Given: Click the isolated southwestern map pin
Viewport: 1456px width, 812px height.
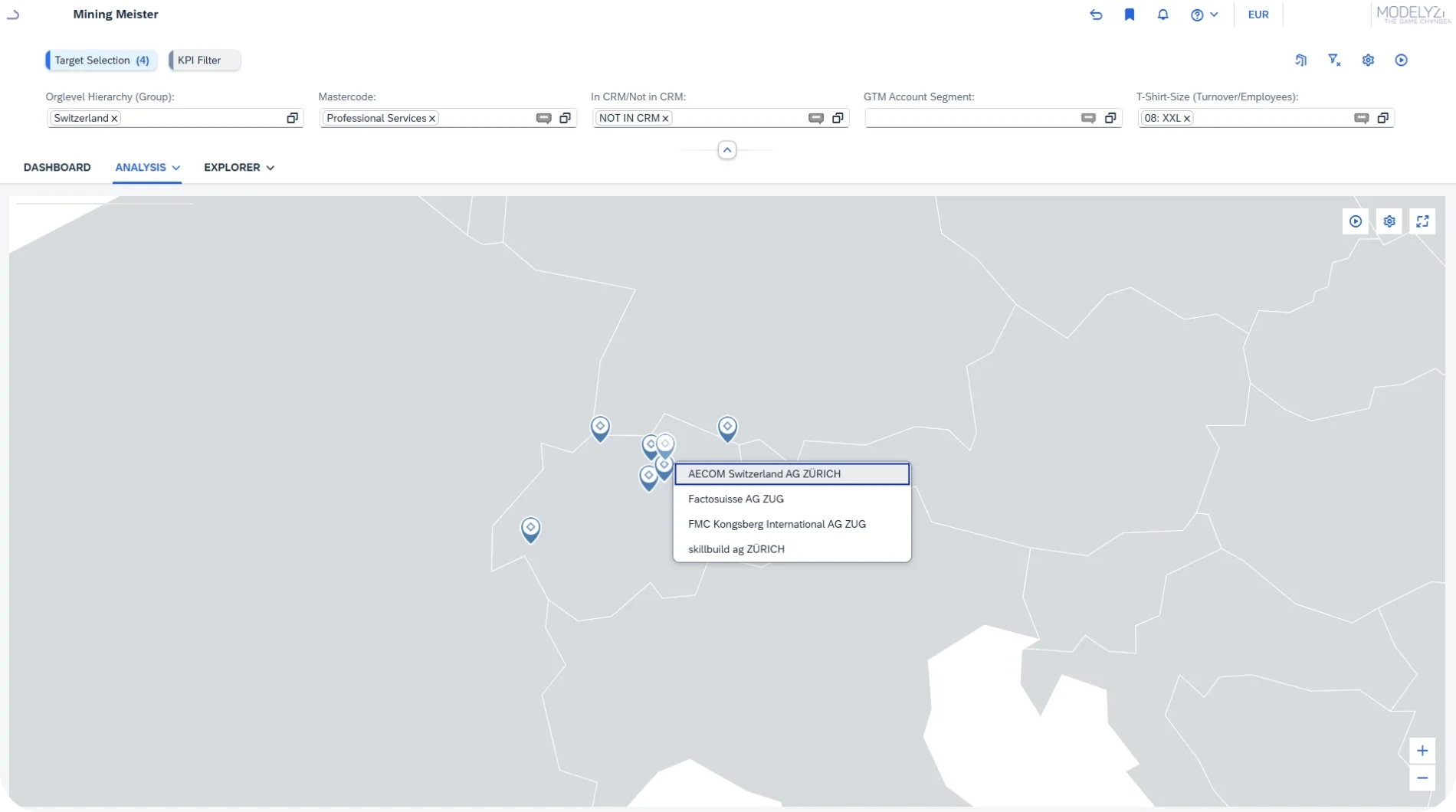Looking at the screenshot, I should tap(530, 529).
